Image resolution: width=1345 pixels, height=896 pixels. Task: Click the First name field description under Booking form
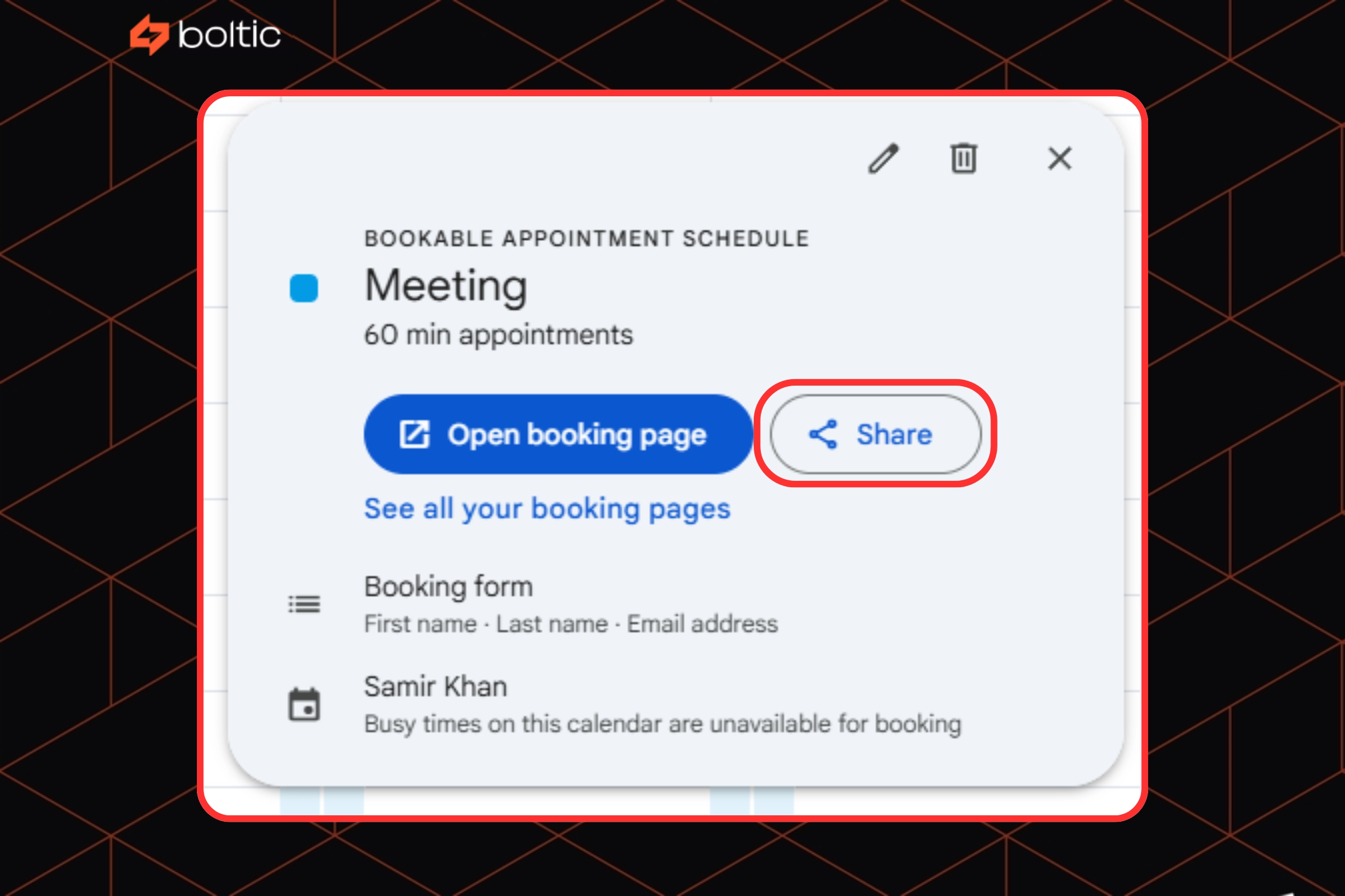click(x=570, y=623)
